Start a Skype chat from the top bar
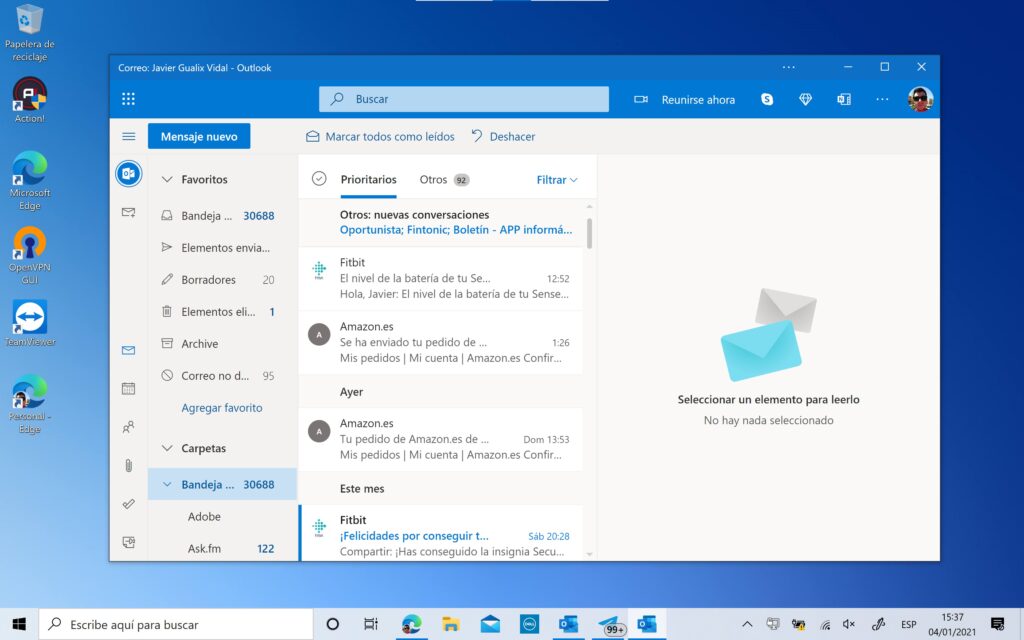The width and height of the screenshot is (1024, 640). coord(766,99)
